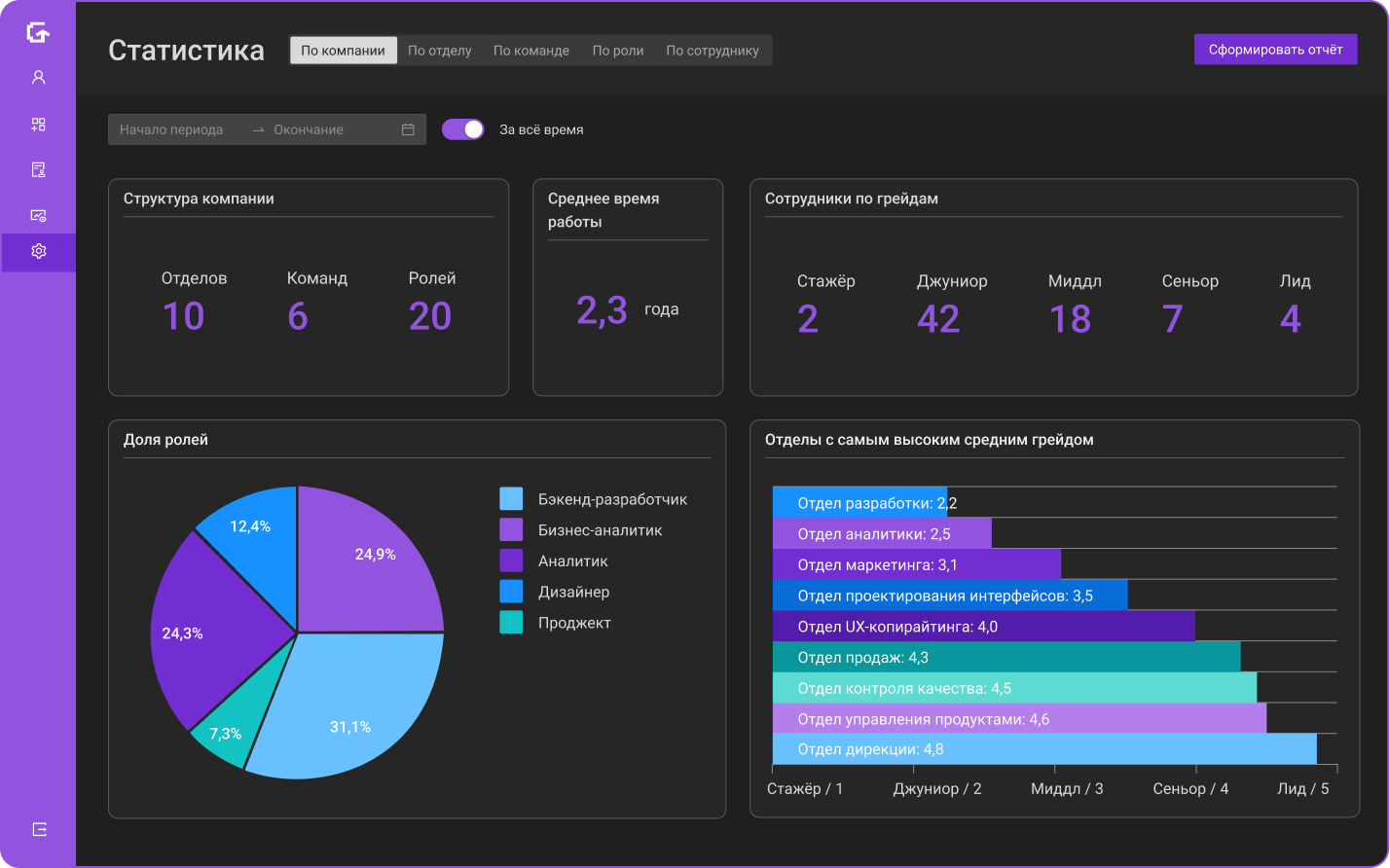This screenshot has width=1390, height=868.
Task: Click the 'Отдел дирекции: 4,8' bar
Action: (x=1044, y=749)
